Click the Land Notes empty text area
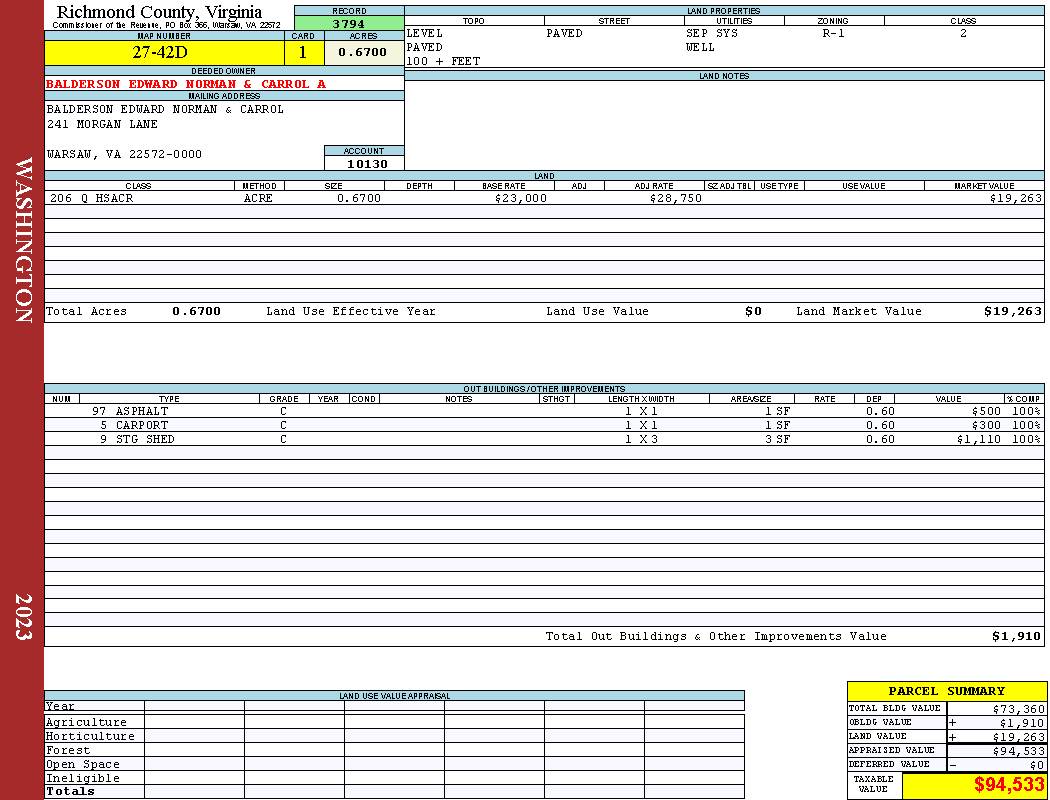Screen dimensions: 1050x800 pyautogui.click(x=724, y=125)
